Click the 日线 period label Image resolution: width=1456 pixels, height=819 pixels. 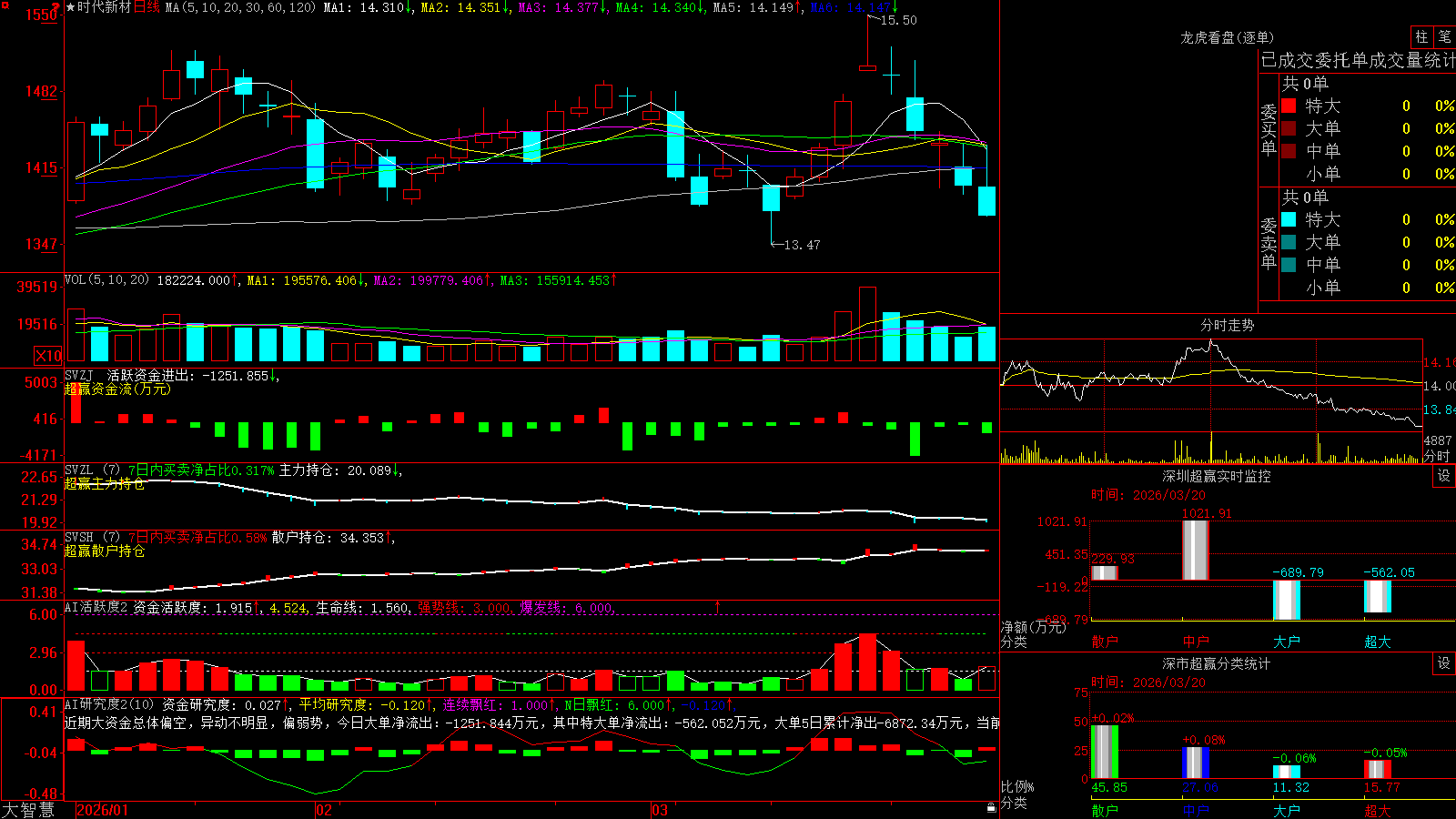click(x=147, y=7)
